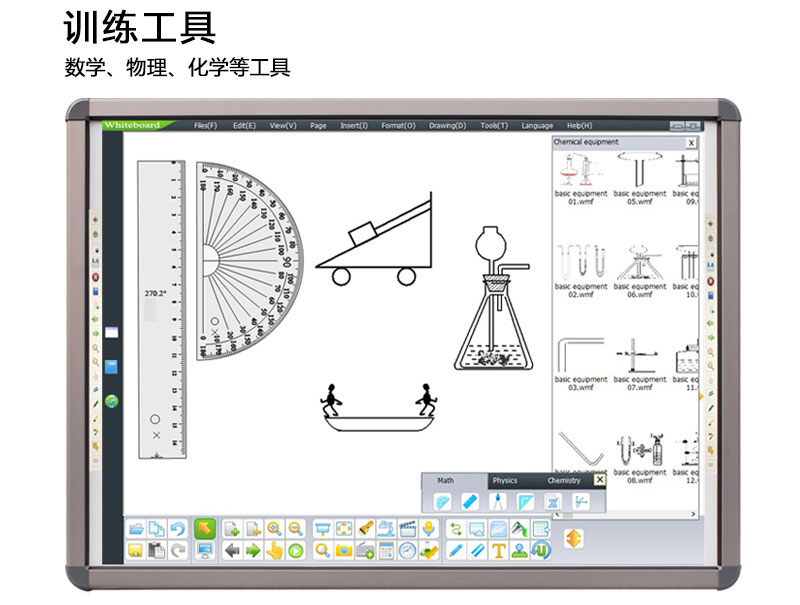The height and width of the screenshot is (605, 800).
Task: Open the Chemistry tab
Action: (563, 481)
